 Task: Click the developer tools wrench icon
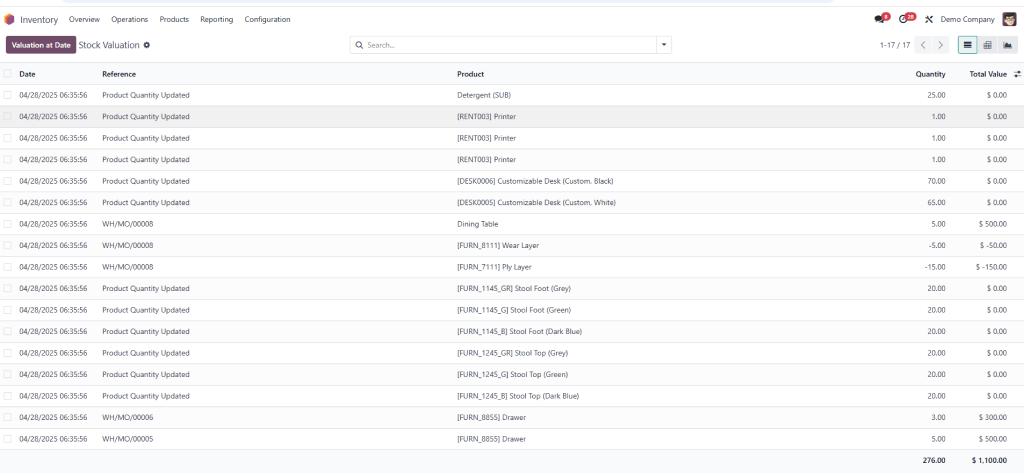coord(929,19)
